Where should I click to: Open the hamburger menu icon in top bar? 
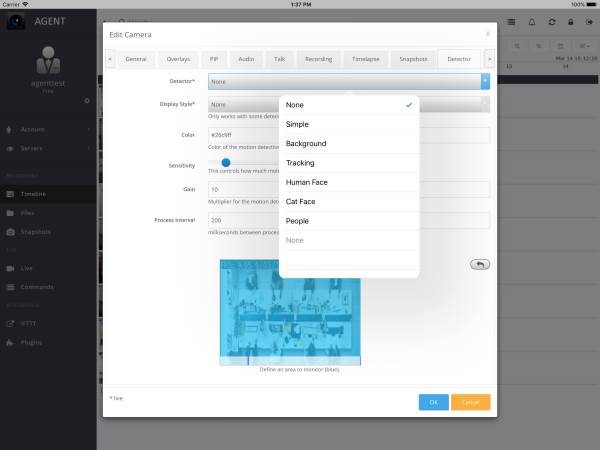(x=511, y=22)
